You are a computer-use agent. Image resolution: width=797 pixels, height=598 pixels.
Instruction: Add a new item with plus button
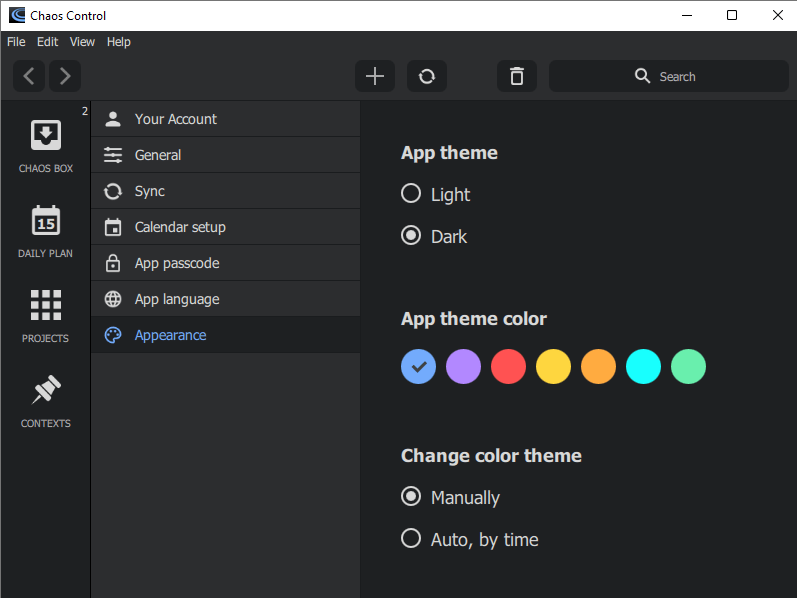pyautogui.click(x=375, y=76)
